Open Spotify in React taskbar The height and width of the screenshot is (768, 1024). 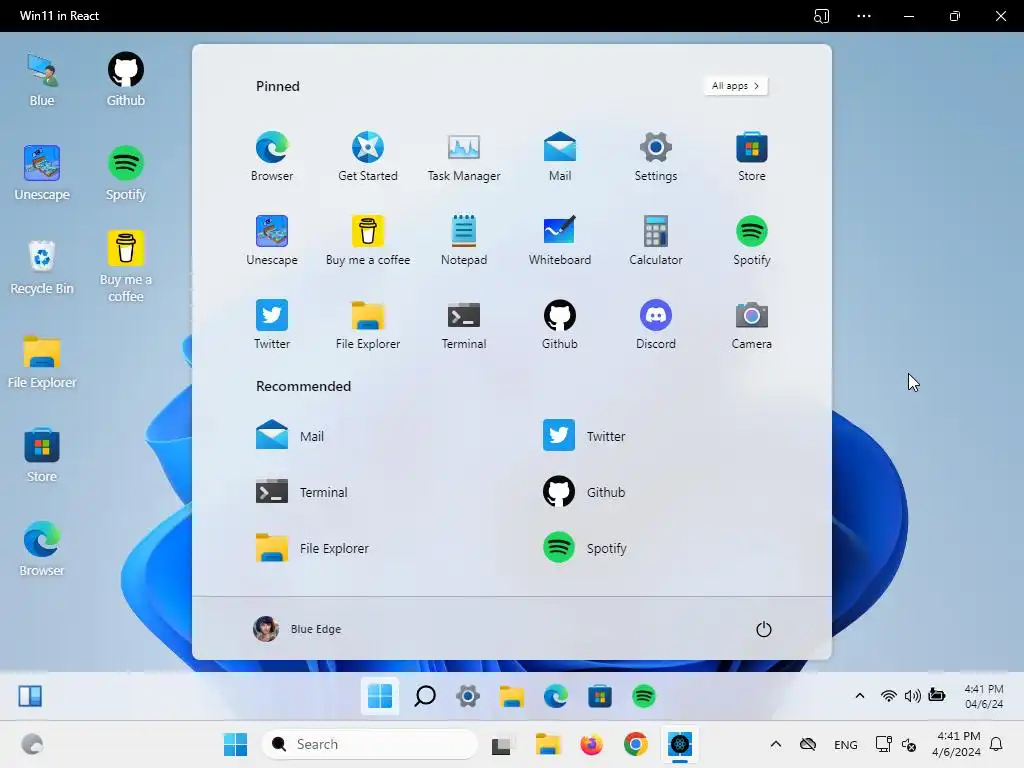point(643,696)
